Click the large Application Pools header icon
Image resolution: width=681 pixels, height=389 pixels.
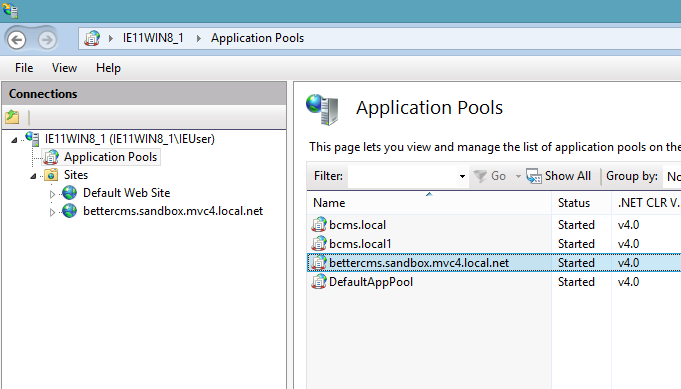coord(322,110)
